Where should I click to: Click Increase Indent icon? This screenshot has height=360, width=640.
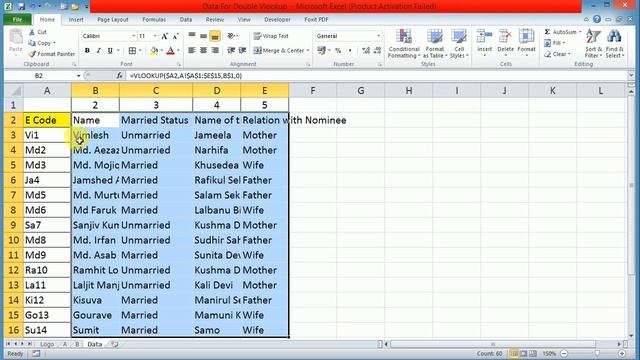tap(242, 51)
